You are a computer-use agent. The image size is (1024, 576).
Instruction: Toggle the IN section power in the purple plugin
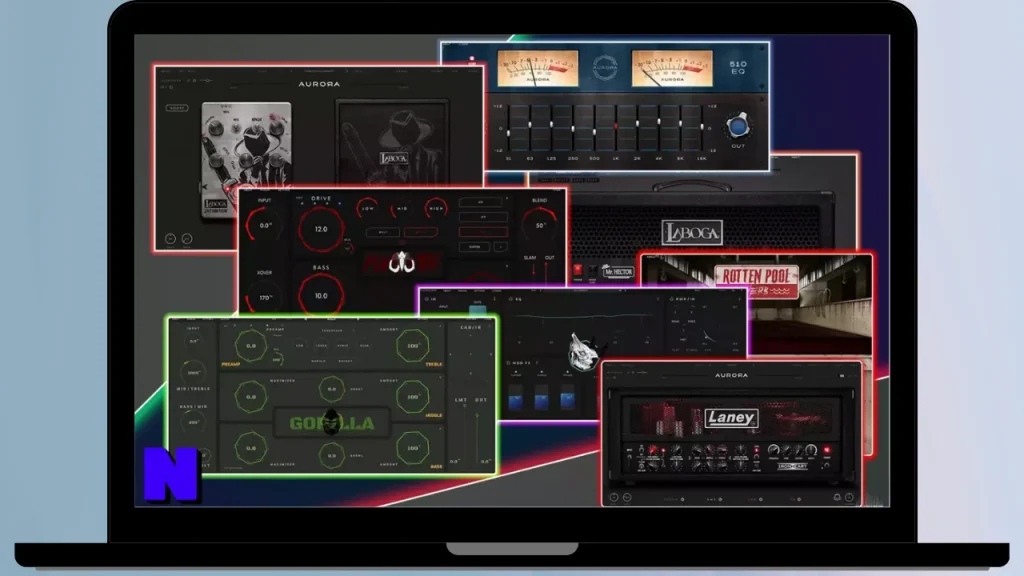click(426, 299)
